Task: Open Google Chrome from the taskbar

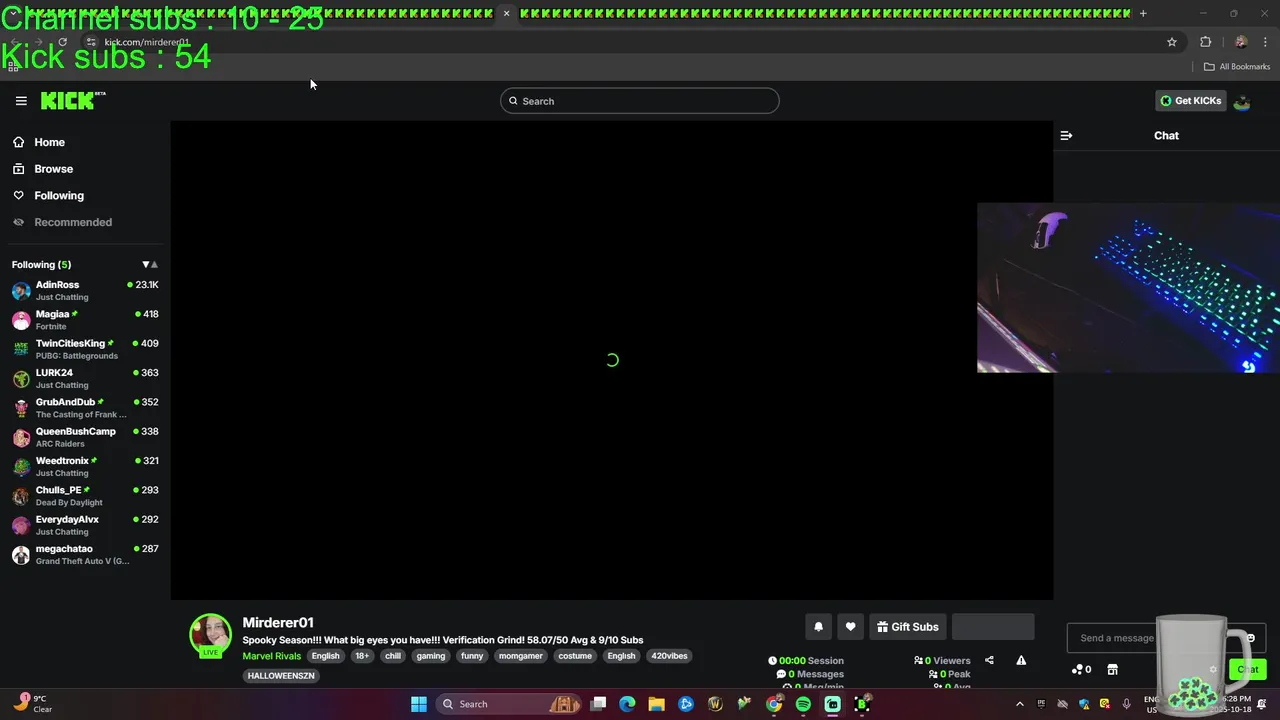Action: click(x=774, y=704)
